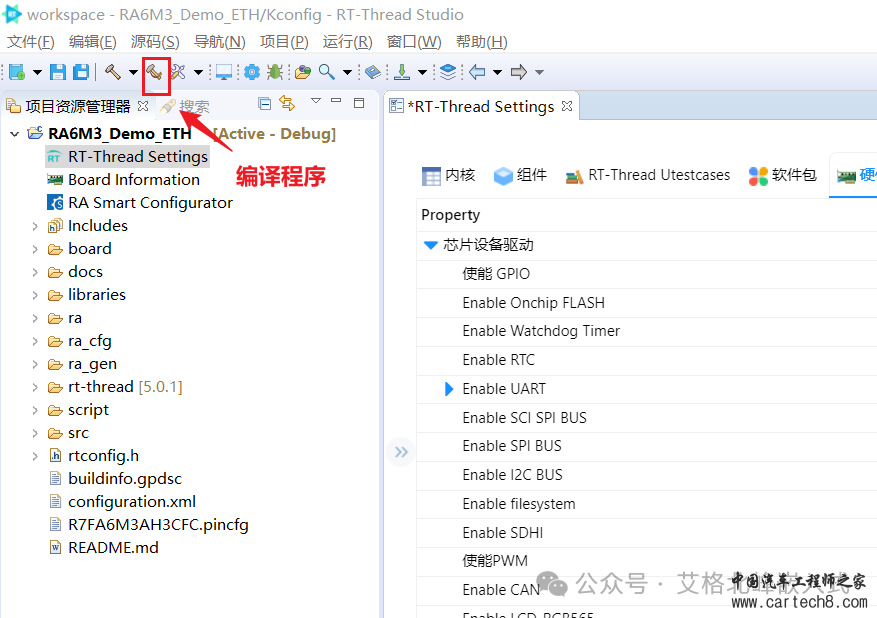Expand the Enable UART property
This screenshot has width=877, height=618.
pos(449,389)
